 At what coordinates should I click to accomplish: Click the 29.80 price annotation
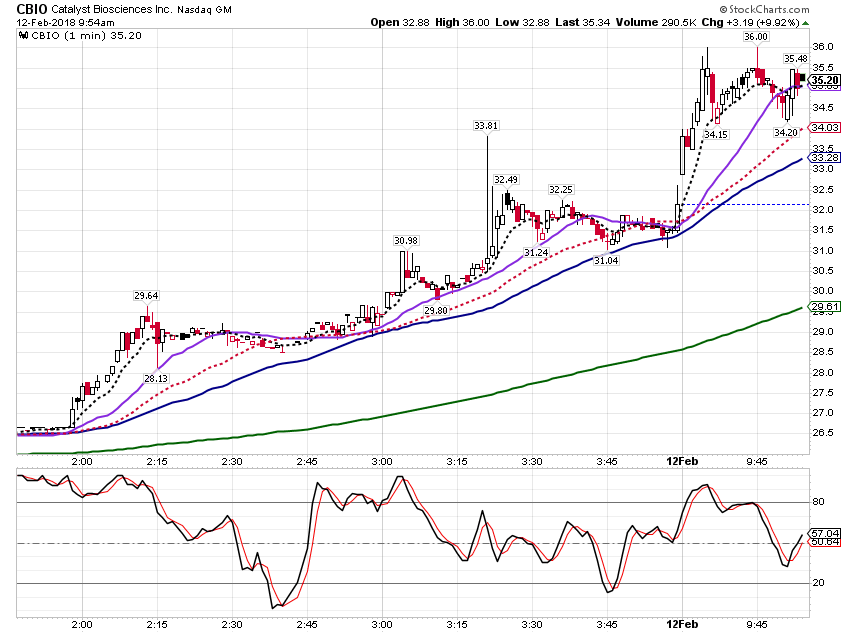tap(436, 311)
